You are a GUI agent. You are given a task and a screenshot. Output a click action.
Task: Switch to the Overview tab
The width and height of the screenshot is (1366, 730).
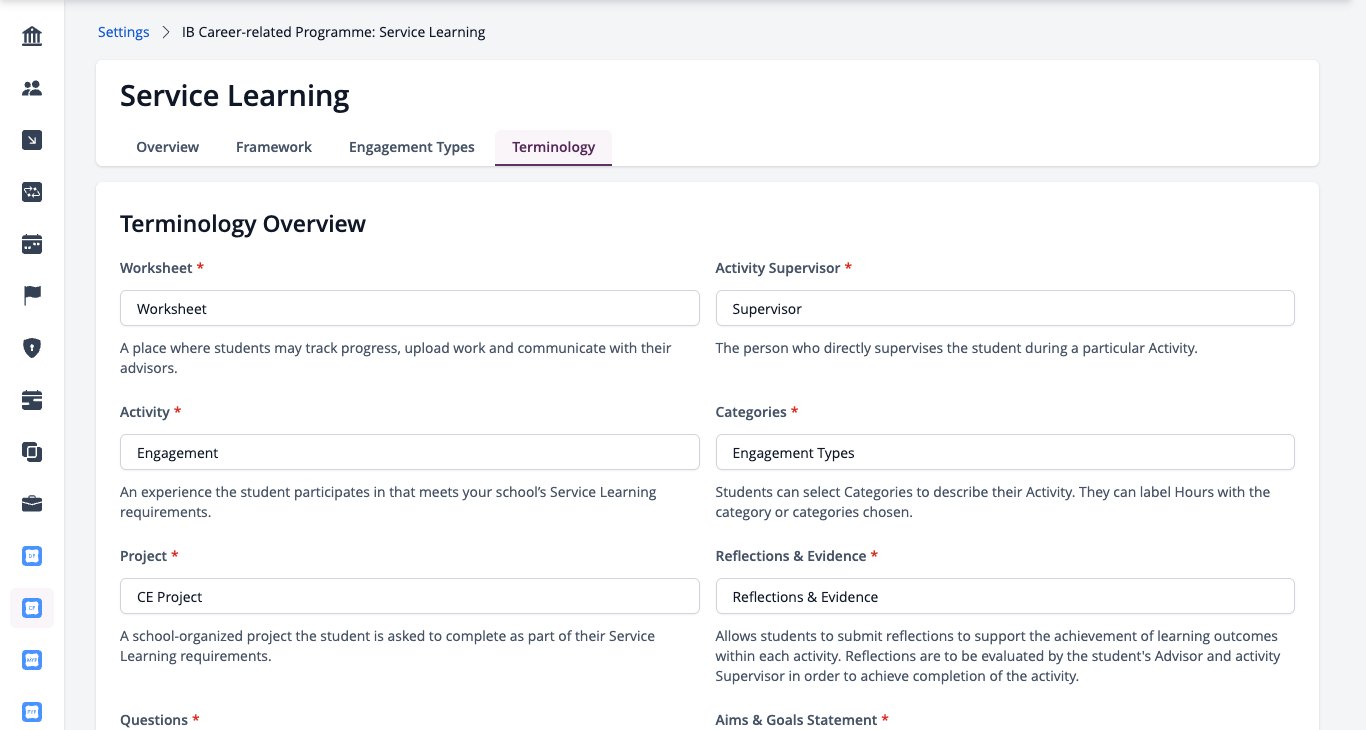[168, 147]
